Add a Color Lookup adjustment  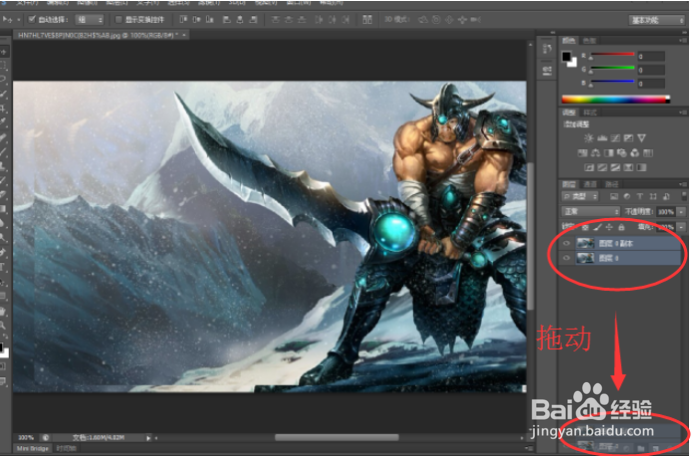pyautogui.click(x=647, y=153)
